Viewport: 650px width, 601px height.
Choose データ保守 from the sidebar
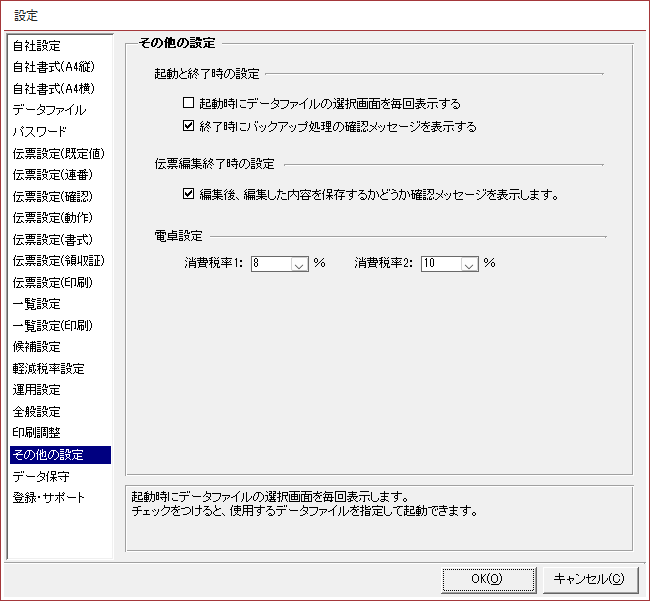(41, 476)
